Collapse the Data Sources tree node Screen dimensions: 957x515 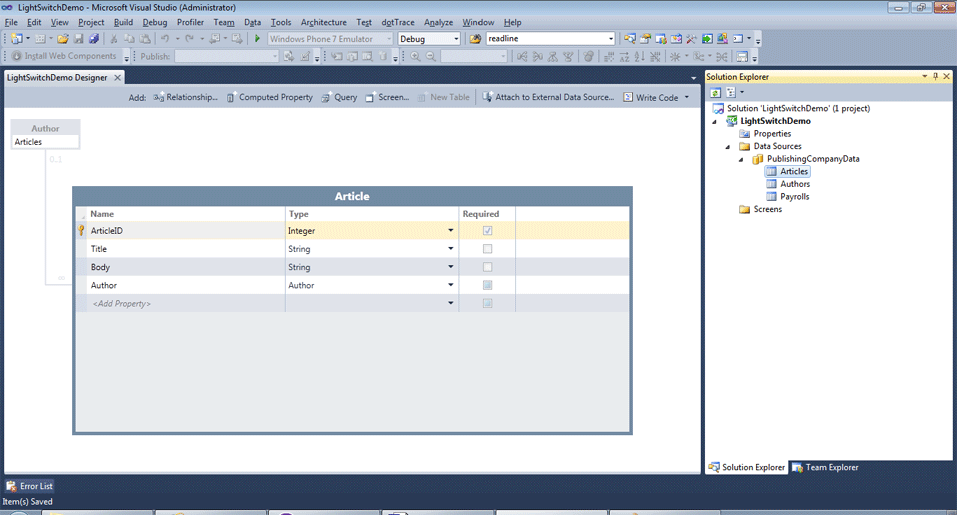pyautogui.click(x=728, y=146)
